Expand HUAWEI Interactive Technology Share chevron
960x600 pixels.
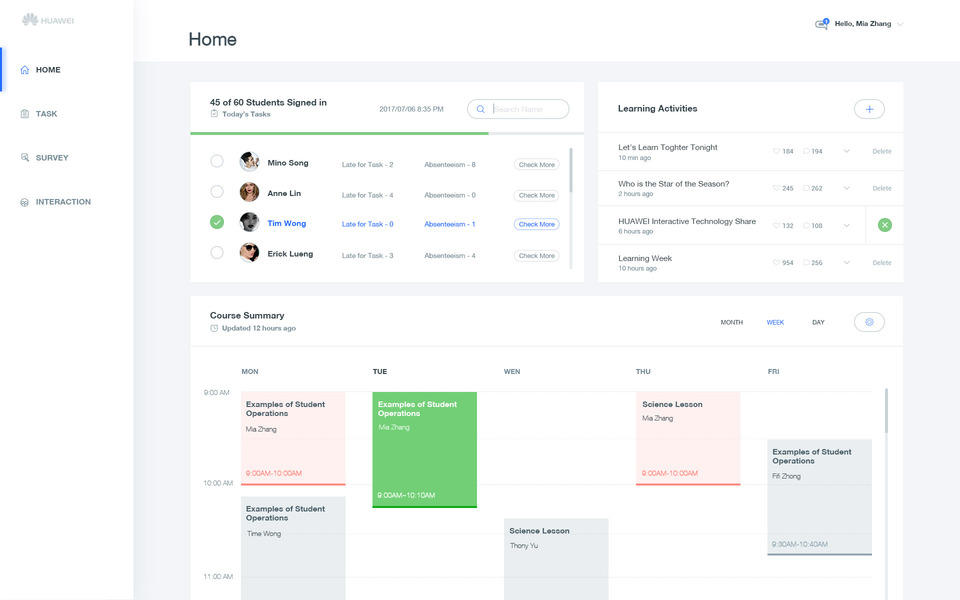click(x=846, y=226)
